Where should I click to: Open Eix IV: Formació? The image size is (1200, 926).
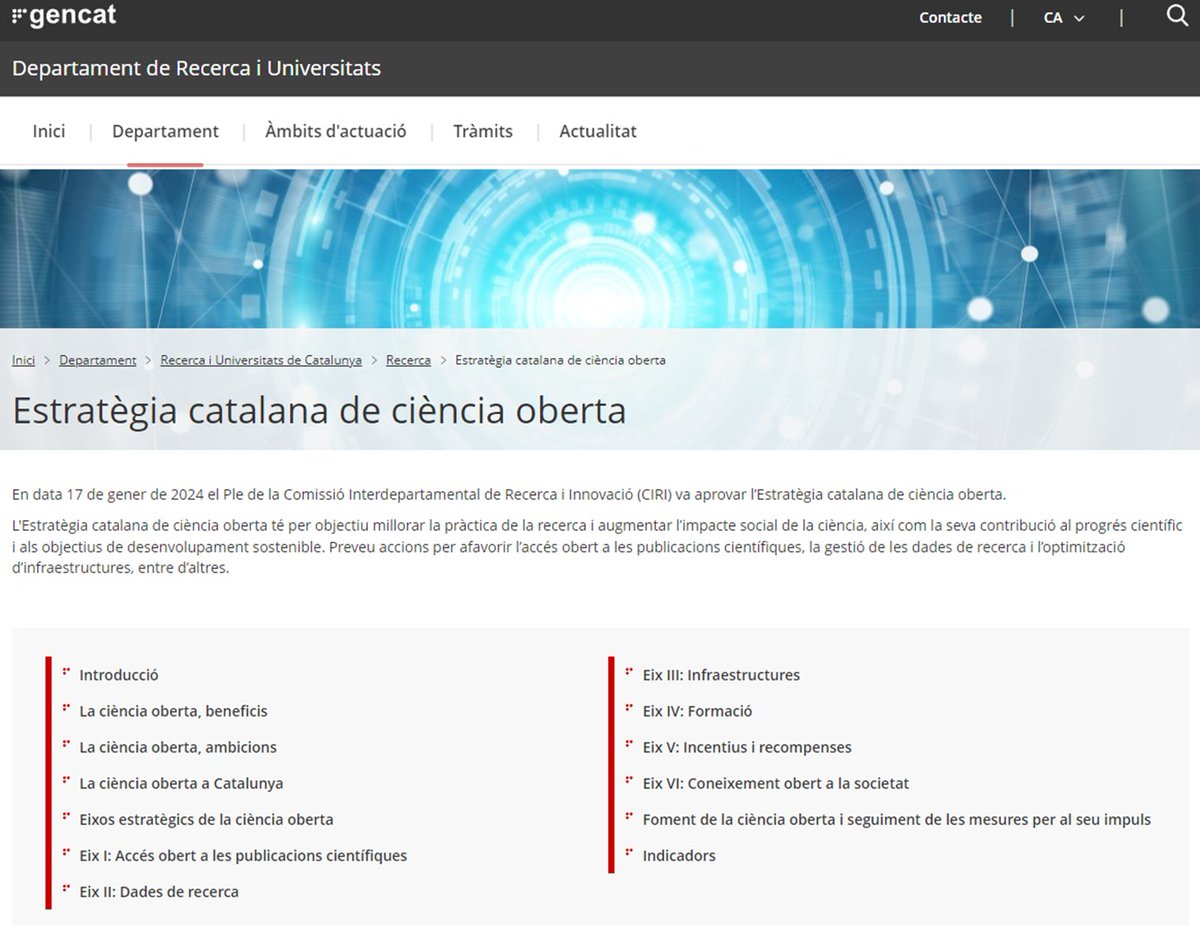(x=697, y=711)
